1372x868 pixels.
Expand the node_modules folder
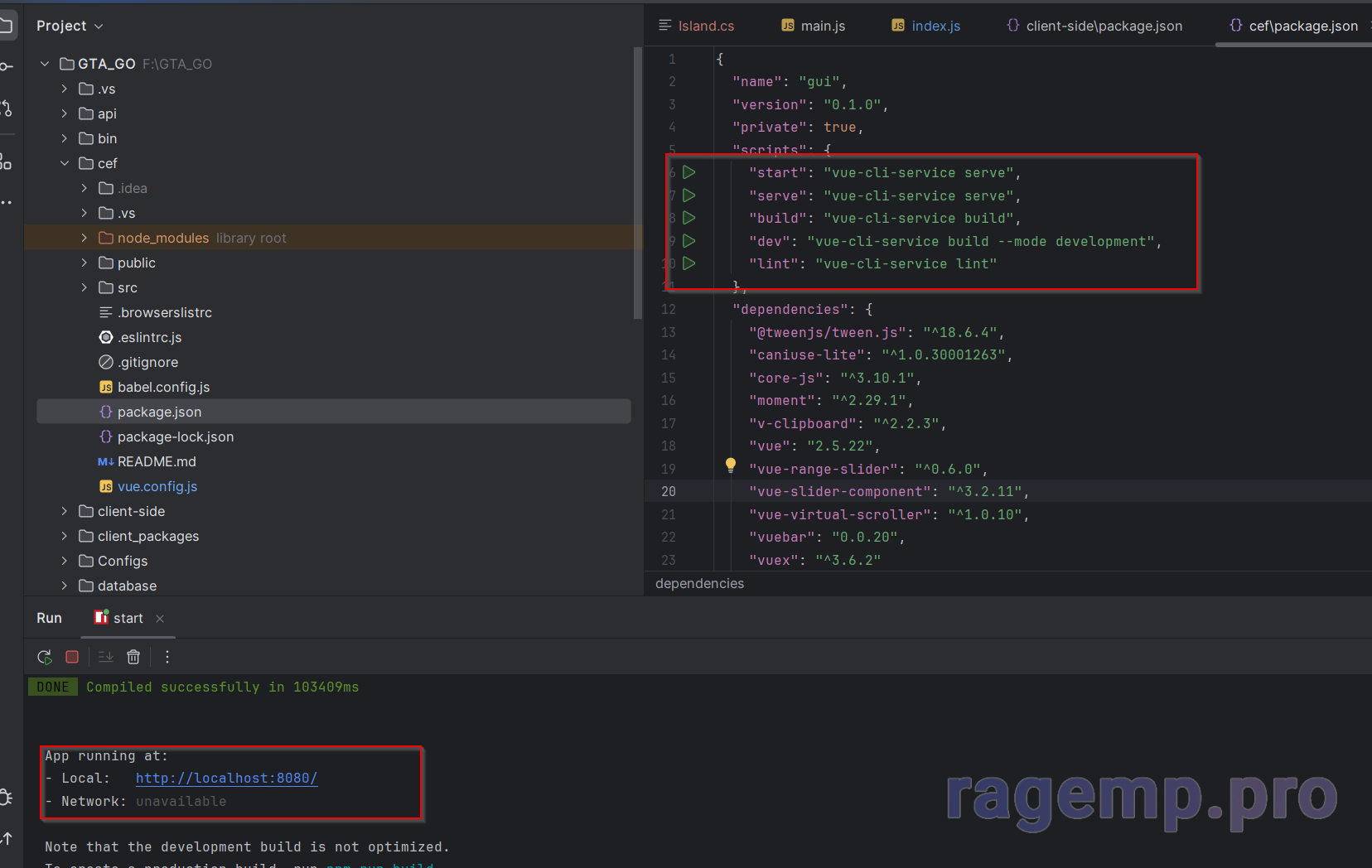pos(85,238)
